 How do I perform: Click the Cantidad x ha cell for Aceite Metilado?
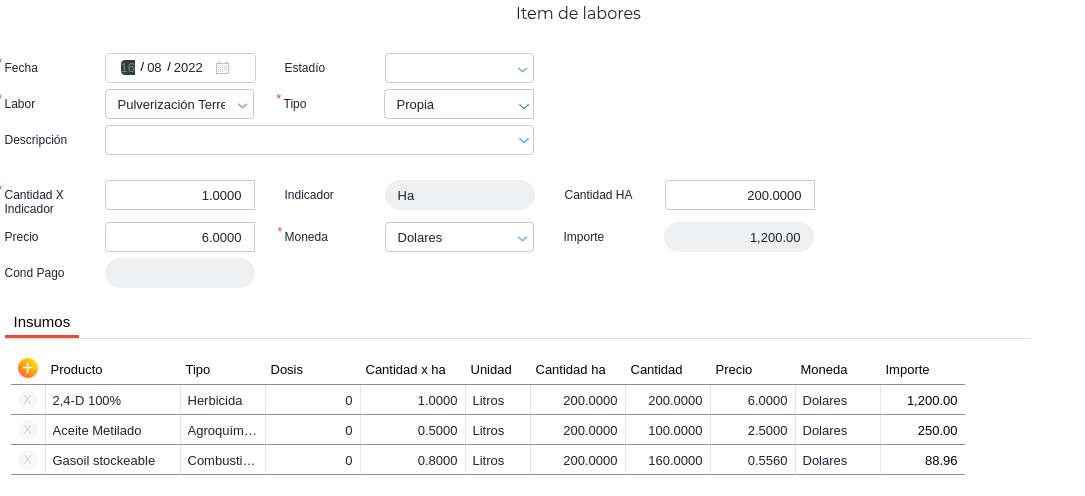tap(412, 430)
